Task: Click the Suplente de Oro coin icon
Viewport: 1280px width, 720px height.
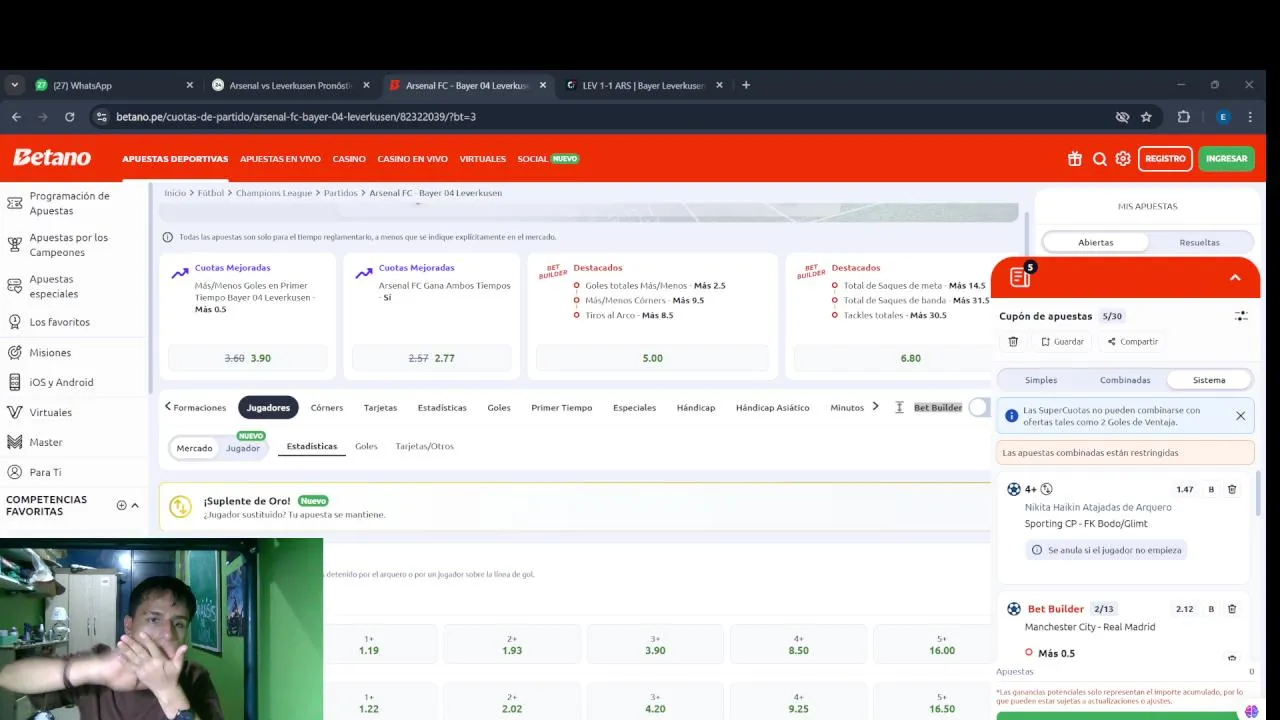Action: (180, 507)
